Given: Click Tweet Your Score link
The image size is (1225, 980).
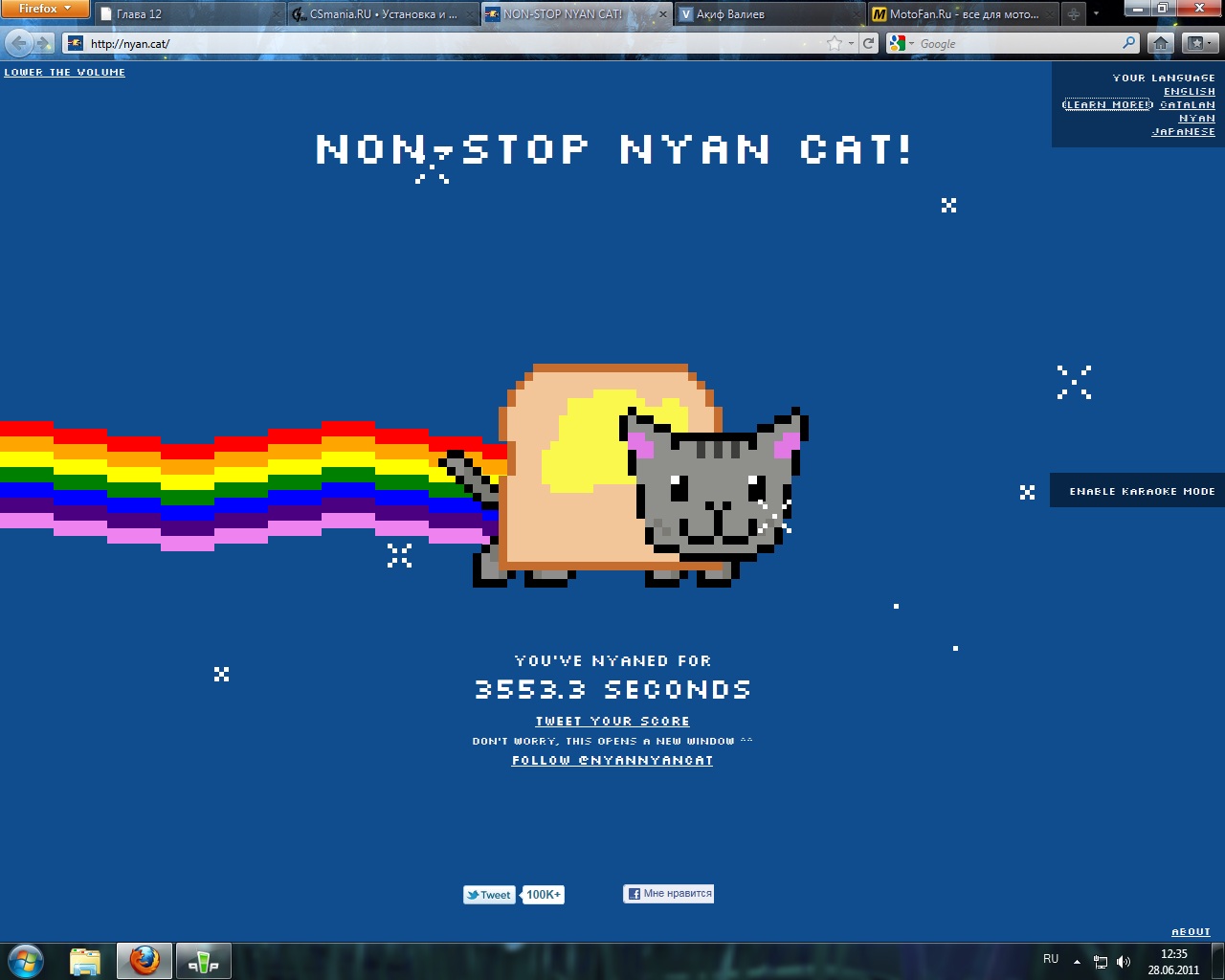Looking at the screenshot, I should coord(612,722).
